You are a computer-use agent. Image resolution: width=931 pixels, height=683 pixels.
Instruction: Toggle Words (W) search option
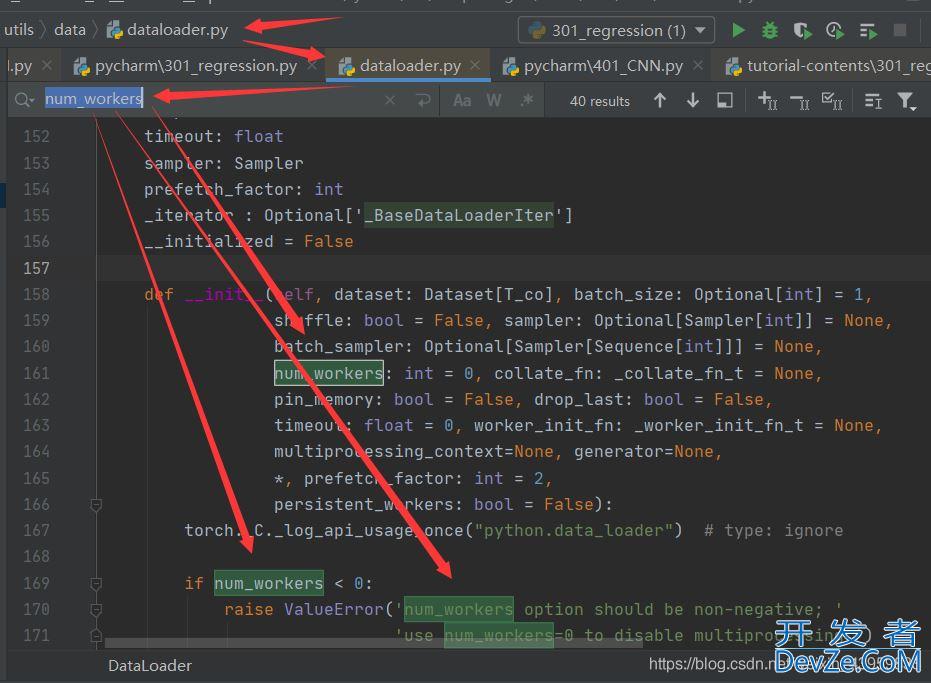coord(493,100)
